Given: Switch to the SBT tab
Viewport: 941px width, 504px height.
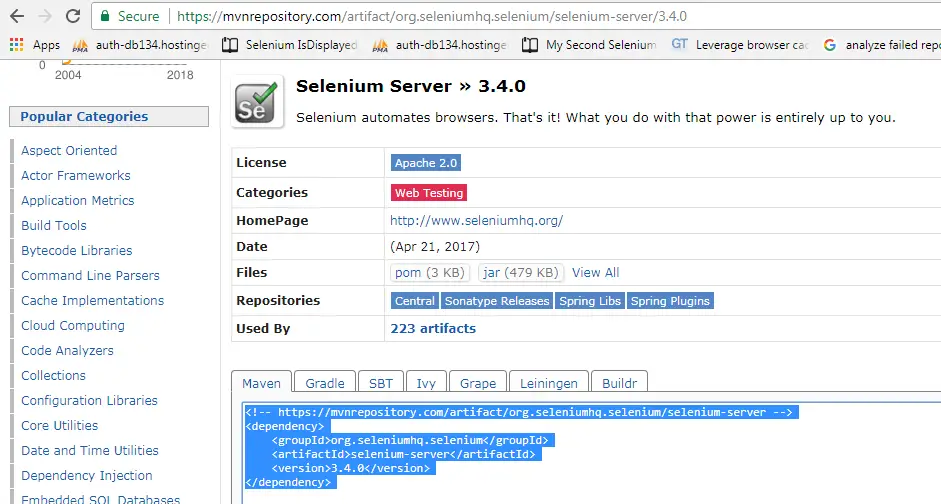Looking at the screenshot, I should pyautogui.click(x=381, y=383).
